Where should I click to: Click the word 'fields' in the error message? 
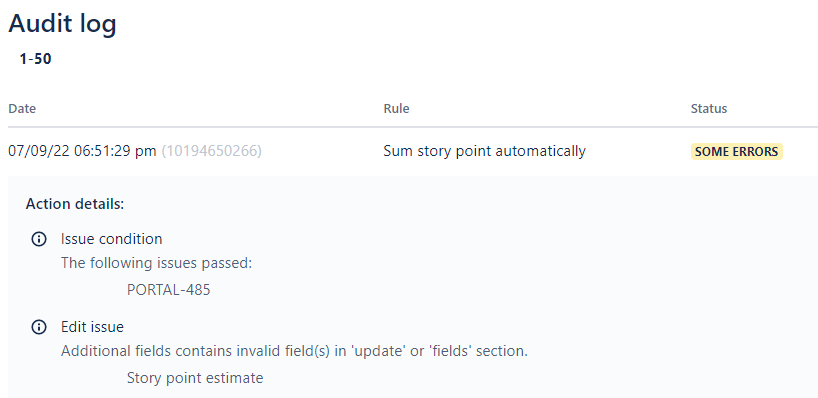pyautogui.click(x=451, y=351)
